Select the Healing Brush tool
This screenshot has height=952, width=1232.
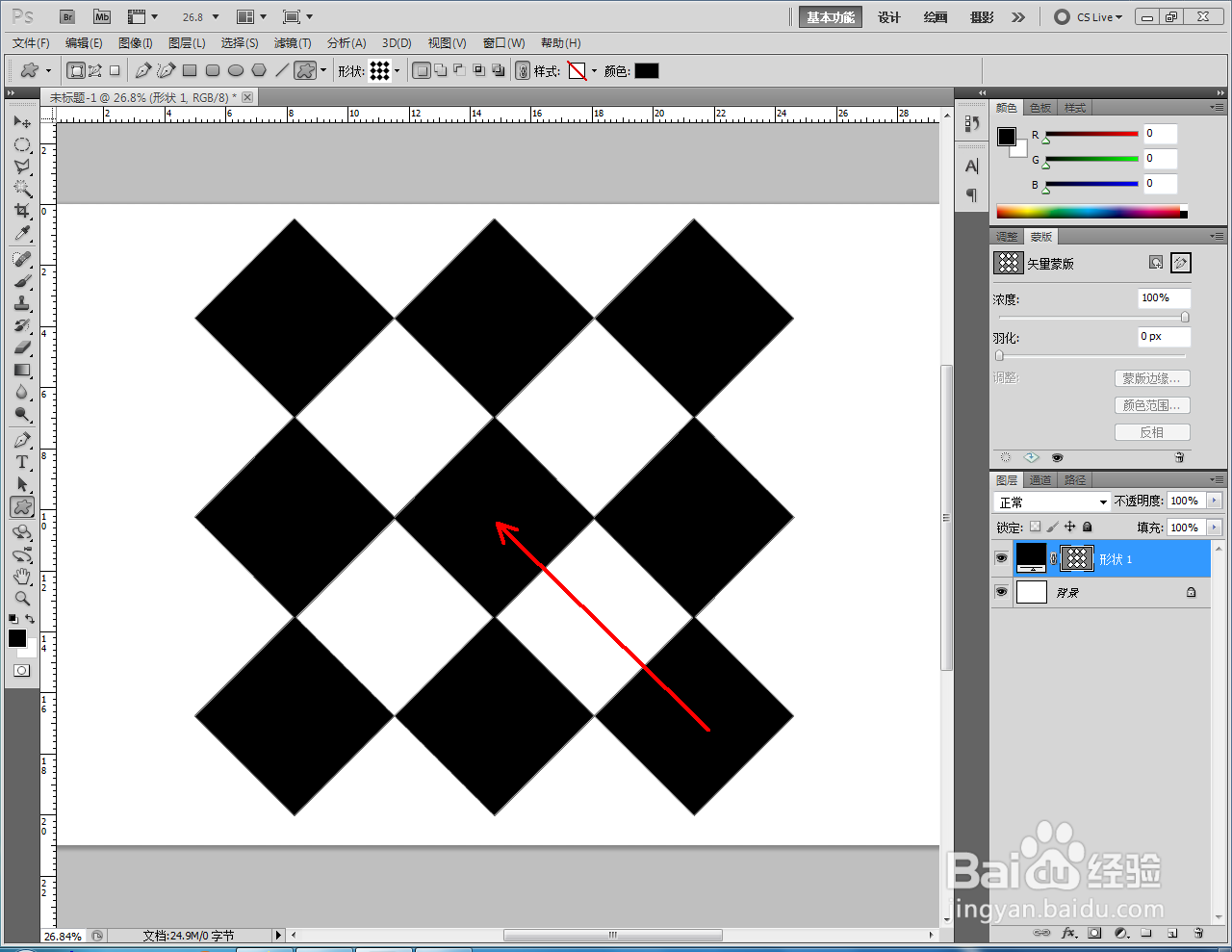click(22, 259)
